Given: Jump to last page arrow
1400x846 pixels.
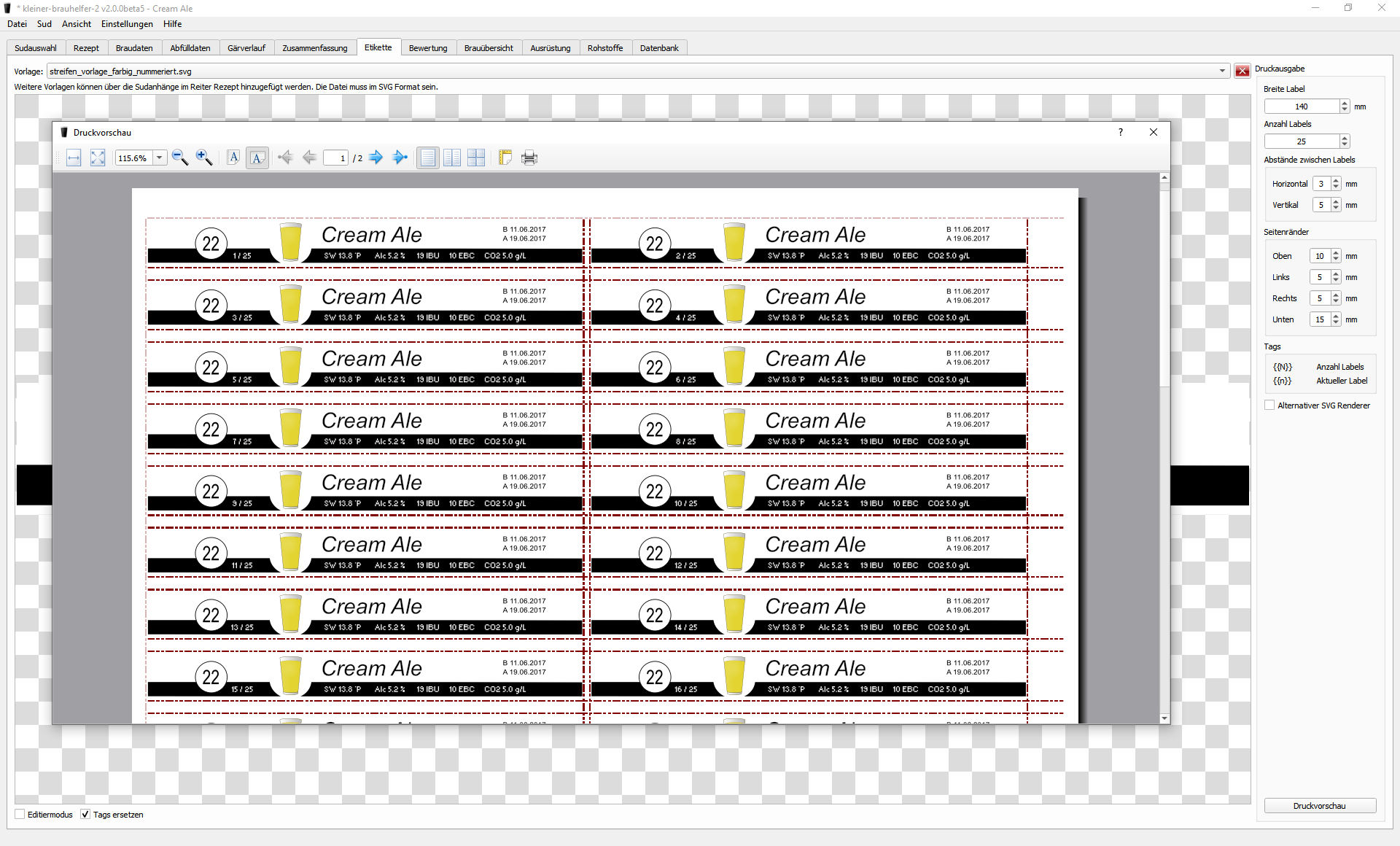Looking at the screenshot, I should point(400,158).
